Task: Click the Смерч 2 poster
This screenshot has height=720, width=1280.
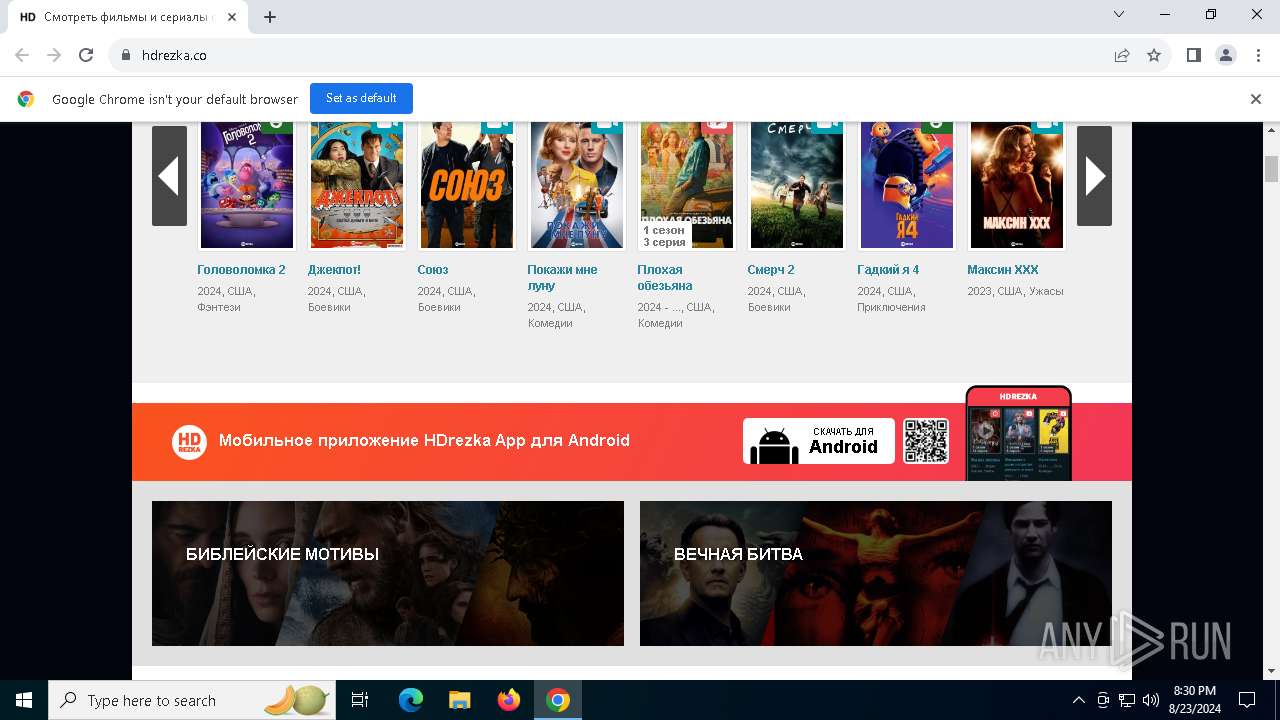Action: pyautogui.click(x=797, y=185)
